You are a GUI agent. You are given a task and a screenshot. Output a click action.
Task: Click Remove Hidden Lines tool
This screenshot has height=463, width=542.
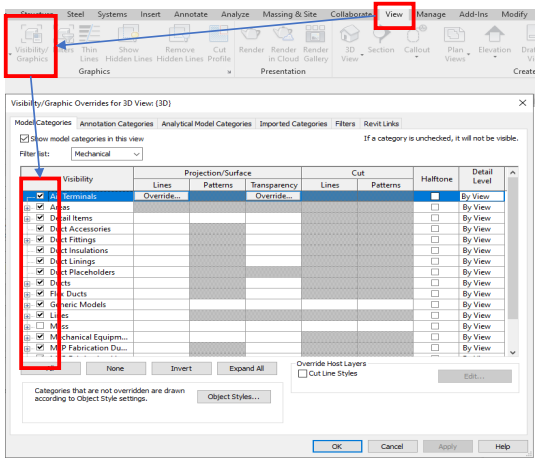click(180, 44)
